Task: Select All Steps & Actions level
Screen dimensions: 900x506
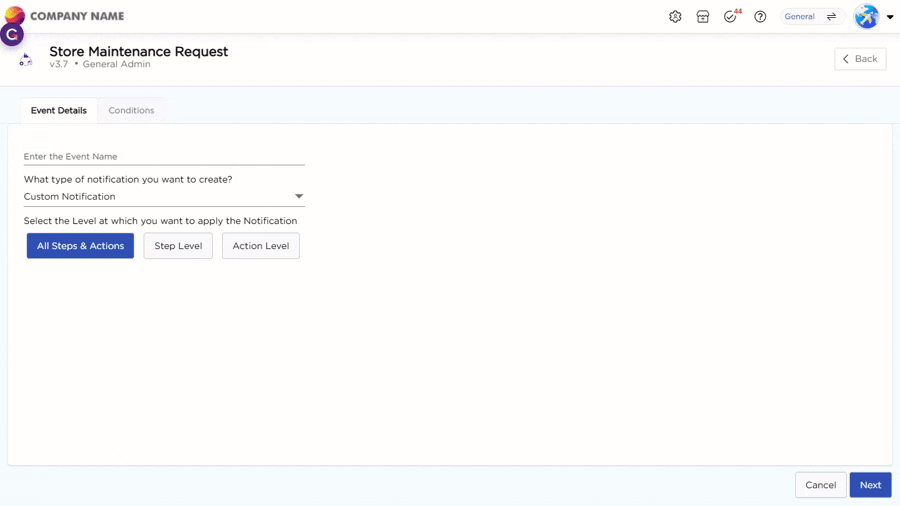Action: (80, 246)
